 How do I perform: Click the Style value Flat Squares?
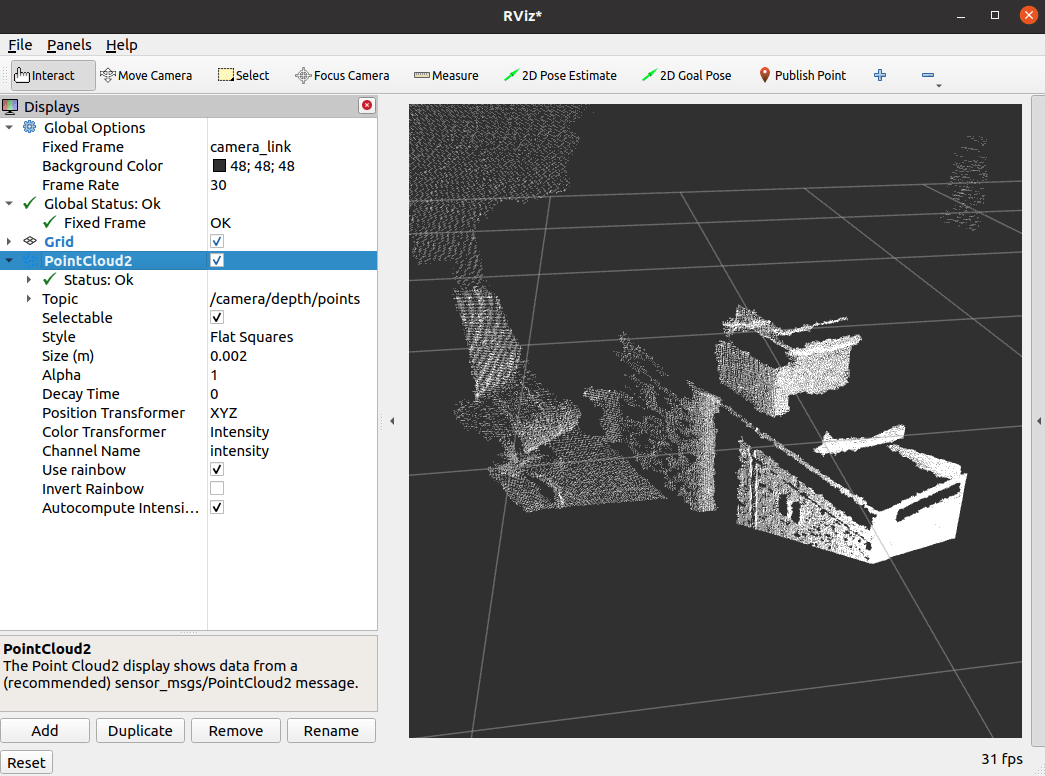click(x=252, y=337)
